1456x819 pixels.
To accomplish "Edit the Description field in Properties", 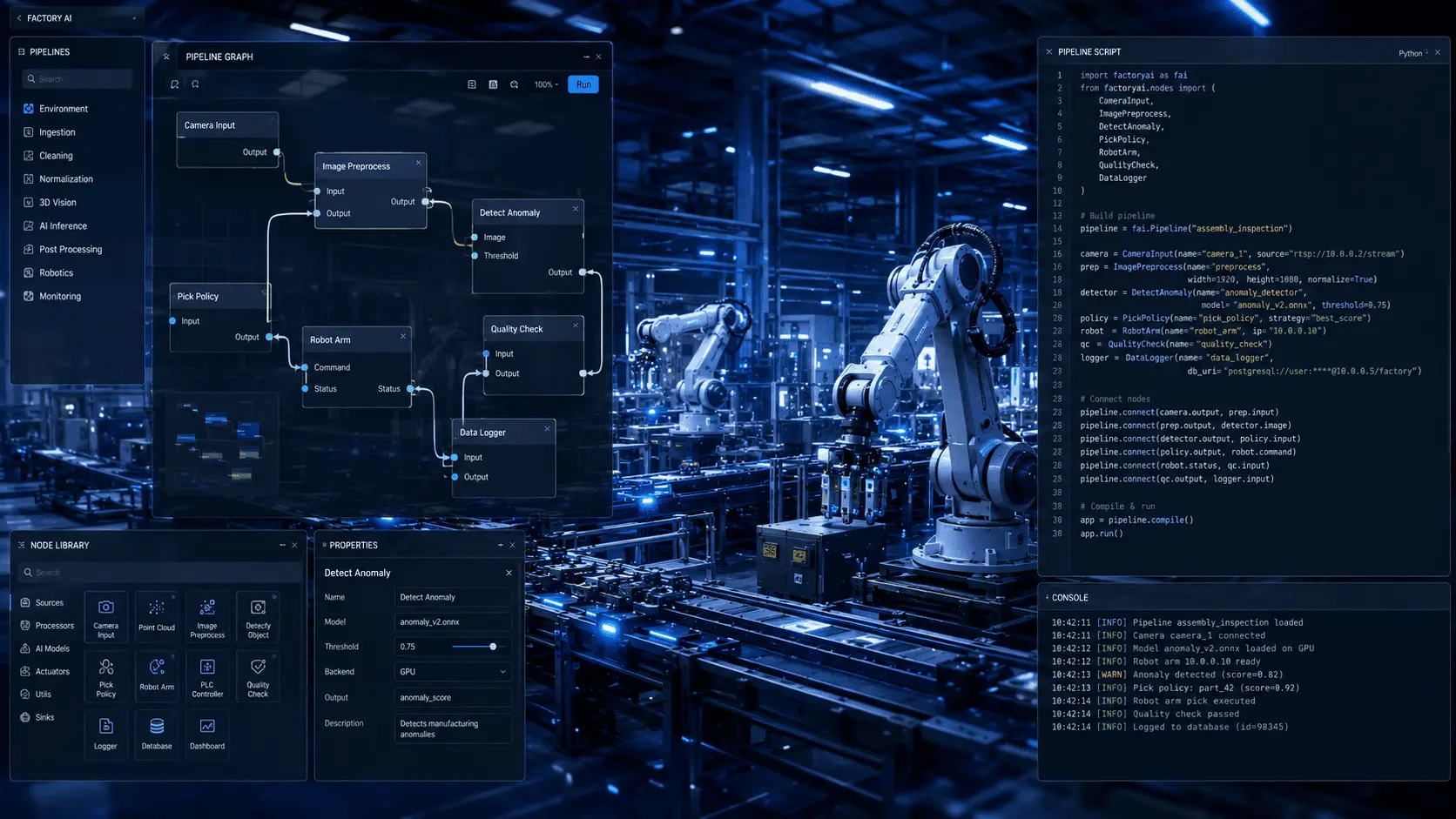I will pyautogui.click(x=453, y=728).
